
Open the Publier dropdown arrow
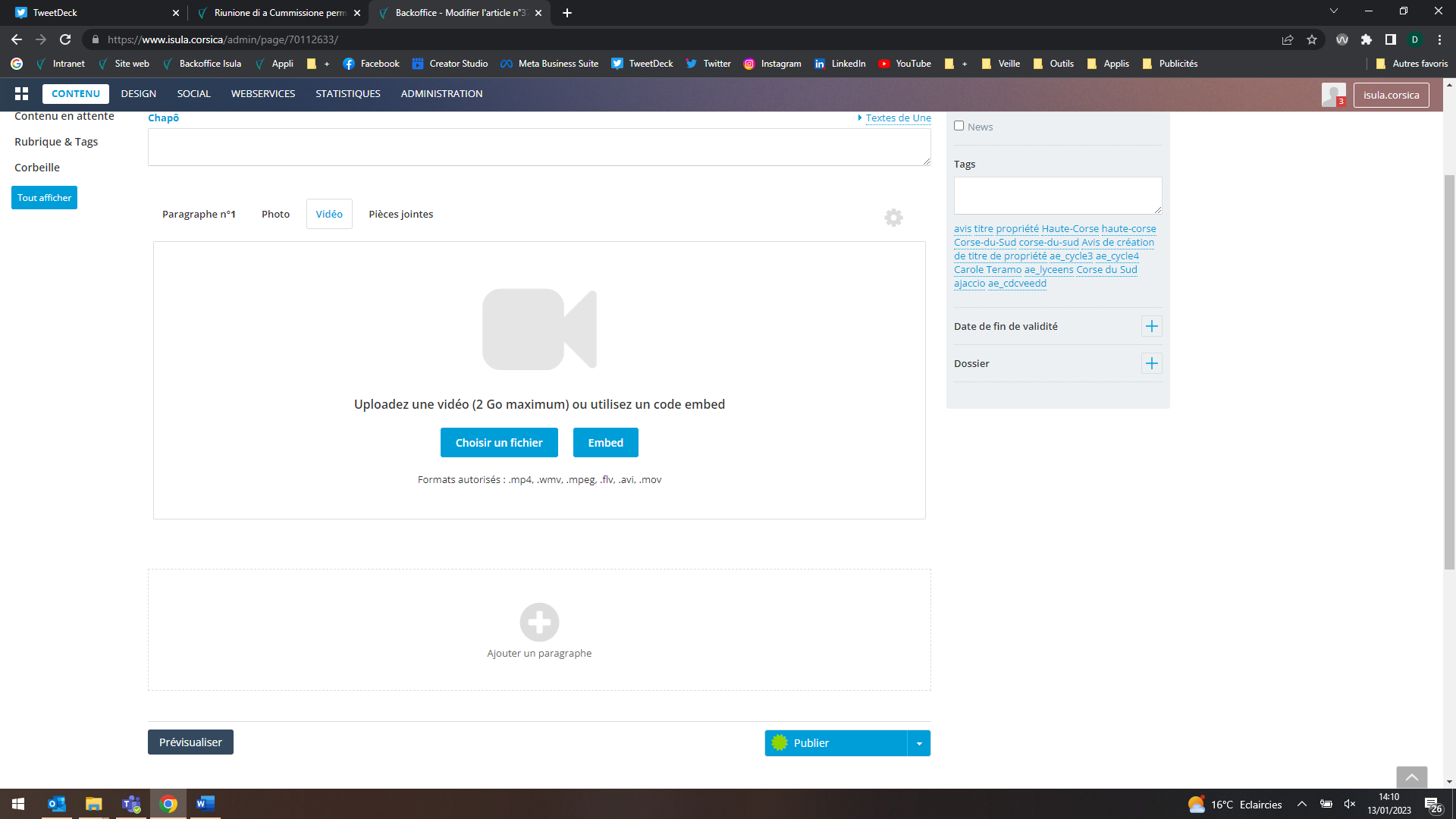click(x=919, y=743)
